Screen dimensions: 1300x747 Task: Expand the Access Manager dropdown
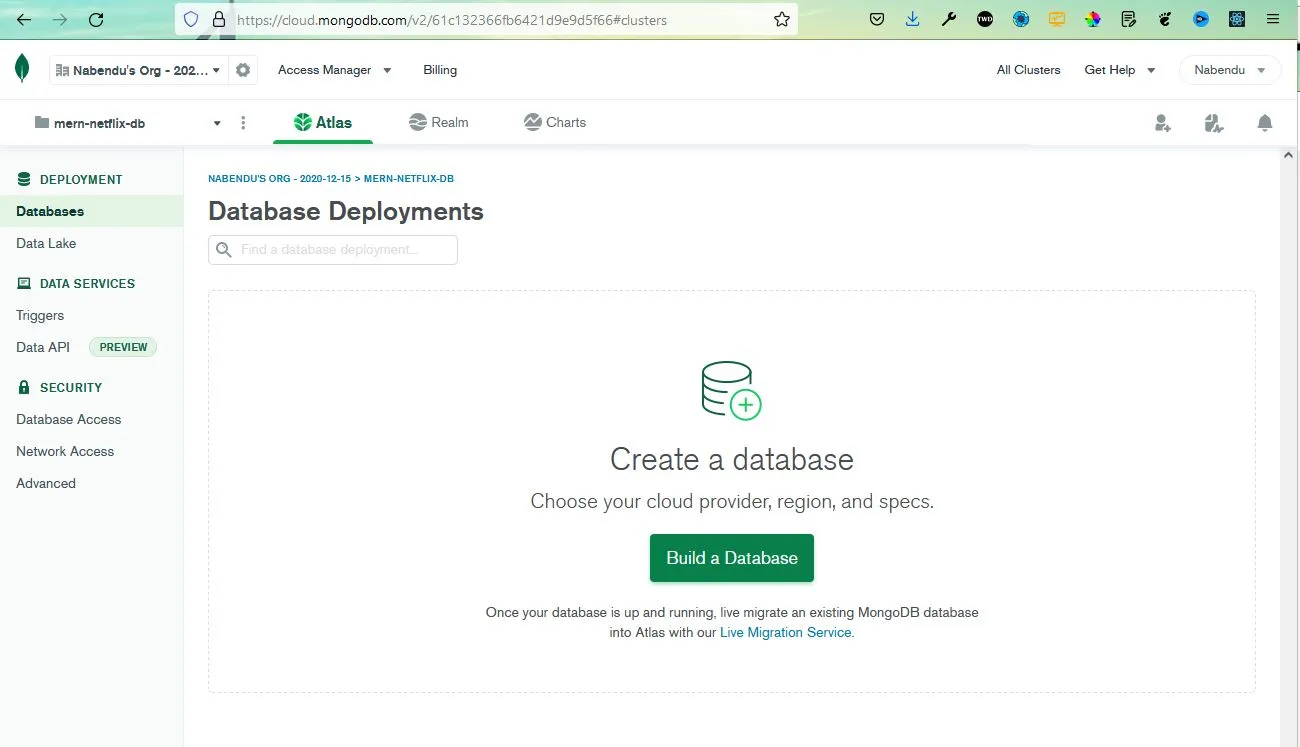[335, 70]
